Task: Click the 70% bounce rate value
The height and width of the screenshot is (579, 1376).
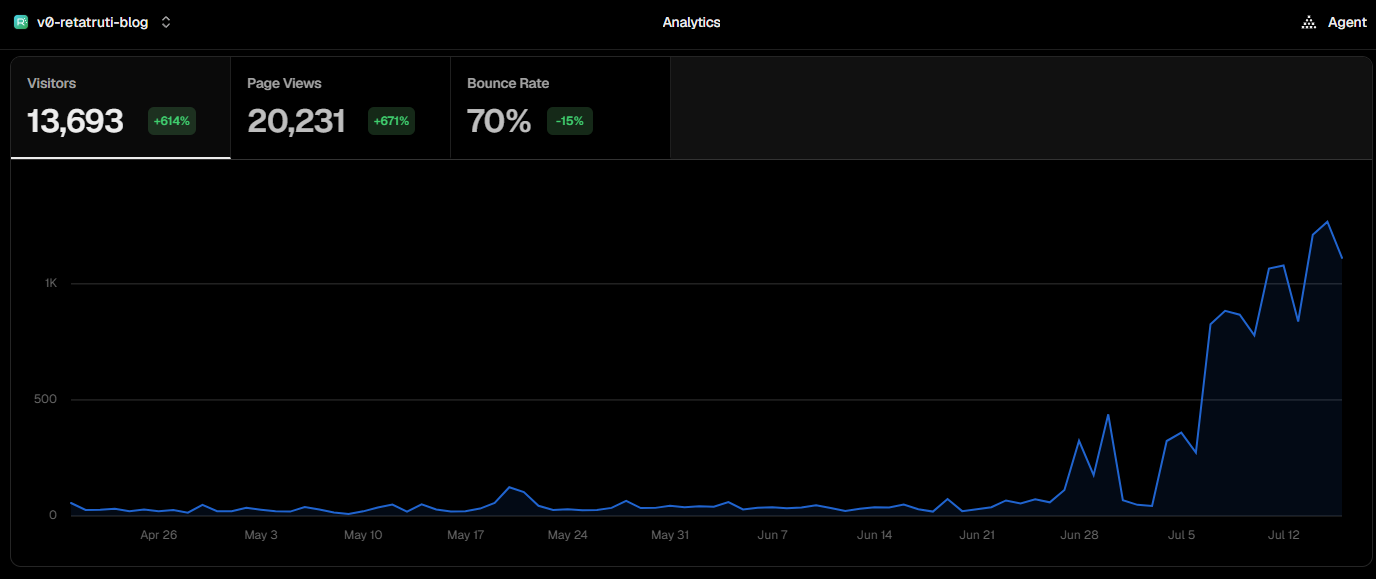Action: [499, 121]
